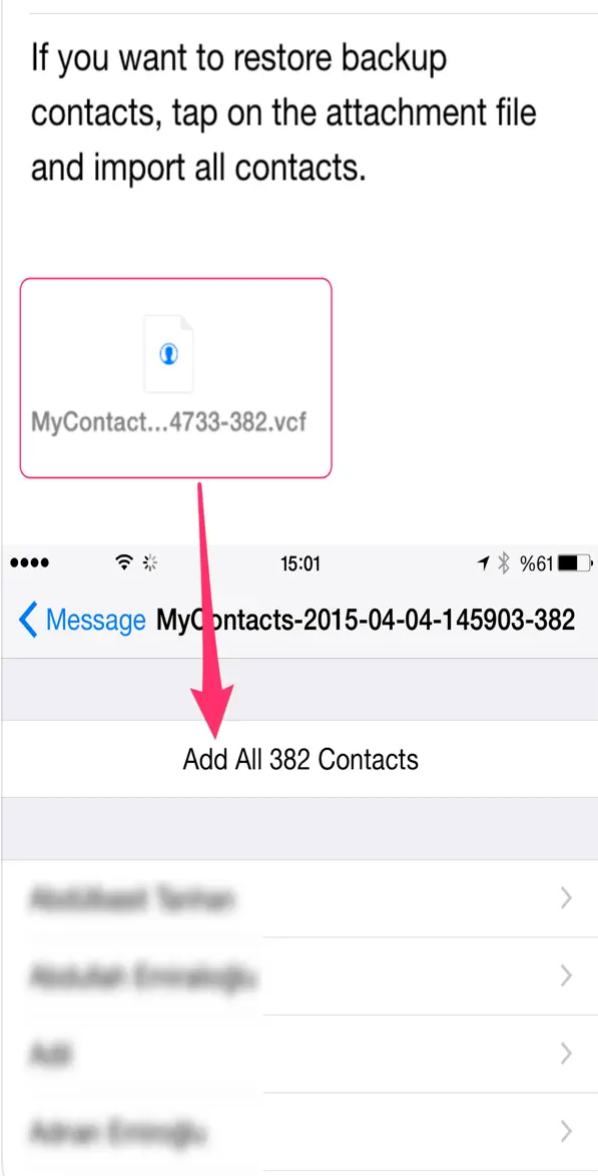This screenshot has width=598, height=1176.
Task: Tap the %61 battery percentage text
Action: tap(537, 563)
